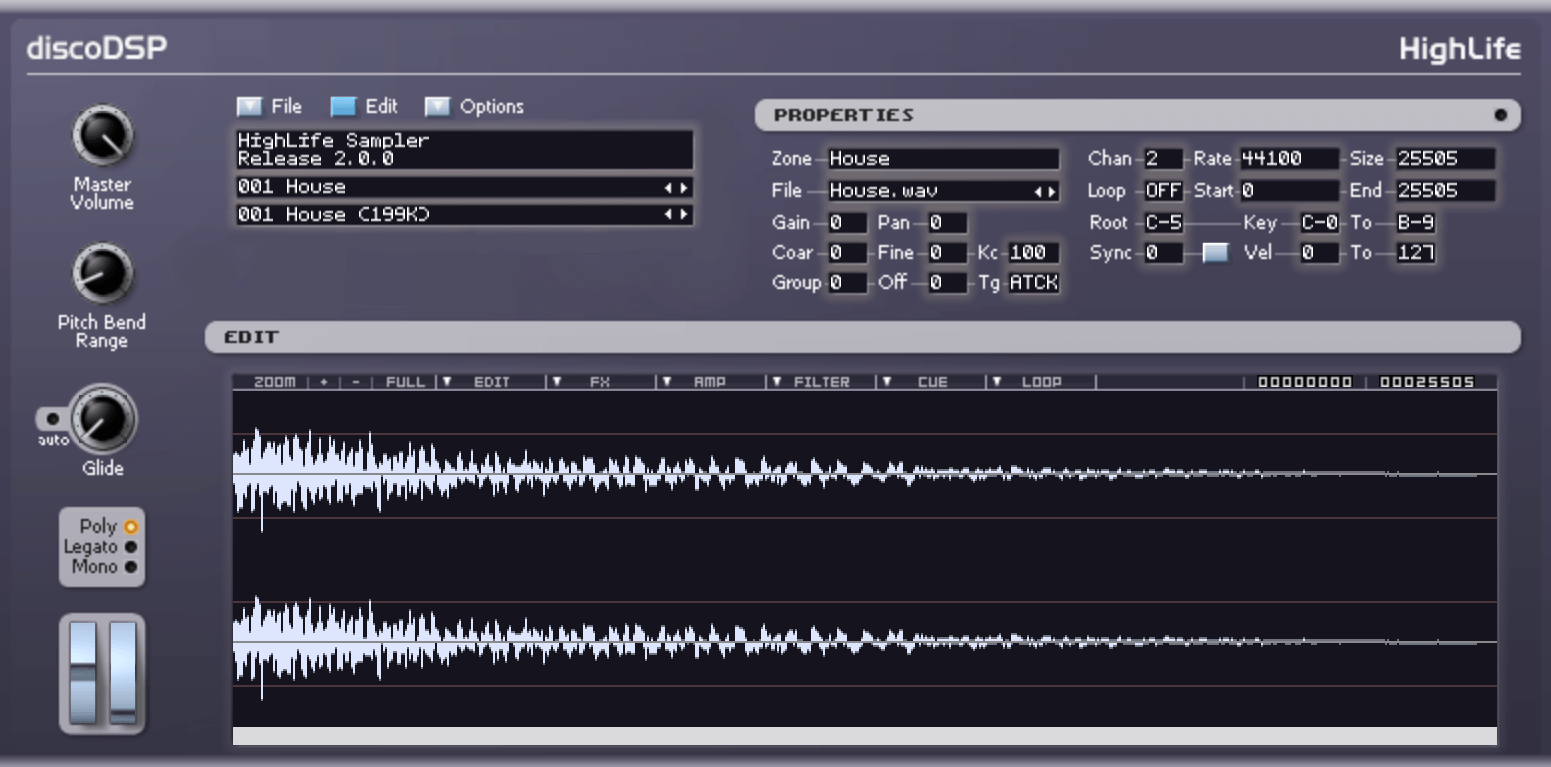Click zone arrows beside 001 House (199K)
This screenshot has height=767, width=1551.
pos(677,214)
